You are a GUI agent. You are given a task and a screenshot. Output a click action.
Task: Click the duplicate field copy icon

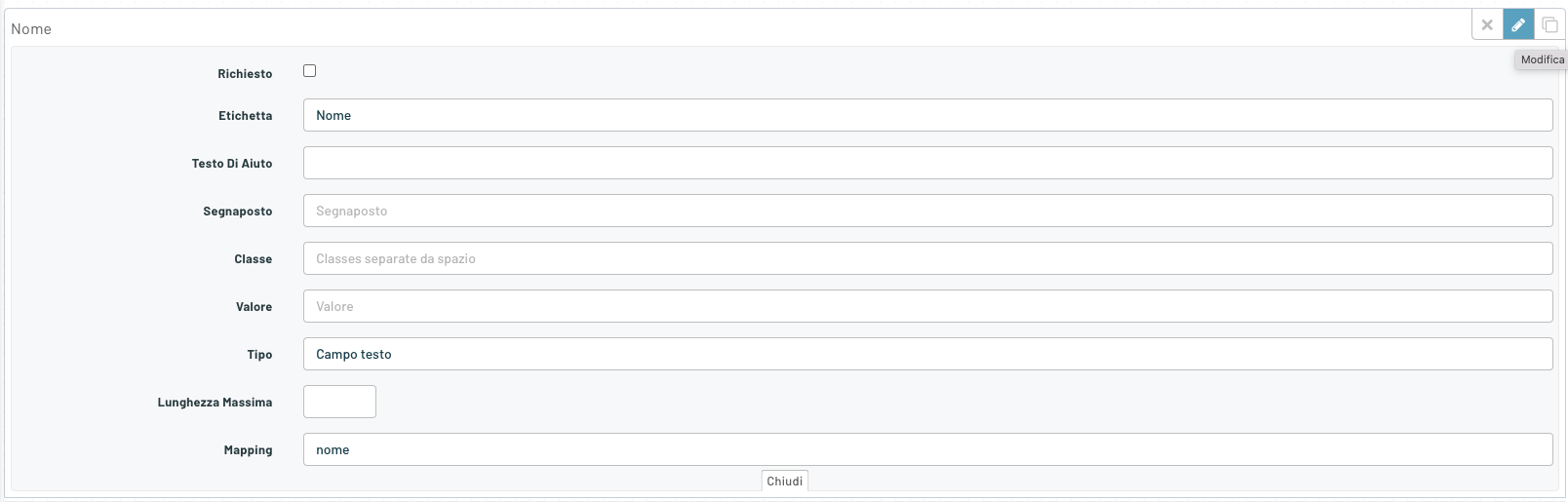pyautogui.click(x=1549, y=25)
